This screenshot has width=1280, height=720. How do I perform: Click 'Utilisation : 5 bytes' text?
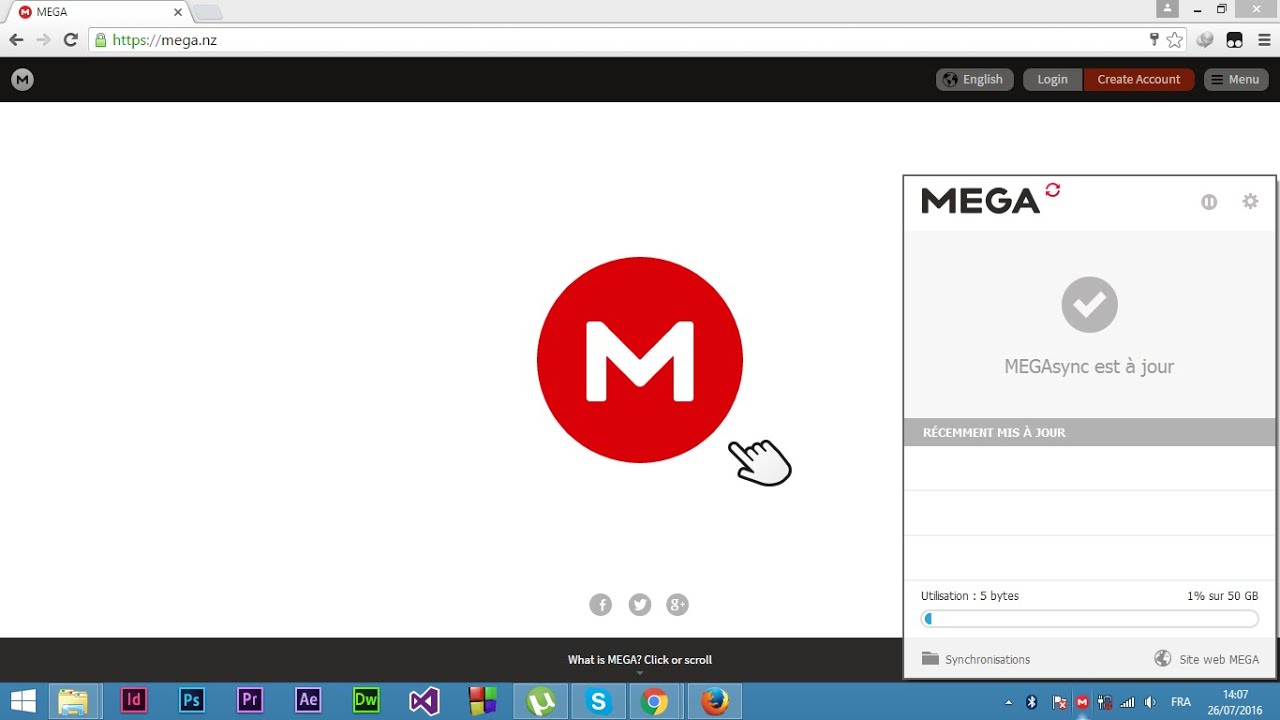[x=970, y=596]
